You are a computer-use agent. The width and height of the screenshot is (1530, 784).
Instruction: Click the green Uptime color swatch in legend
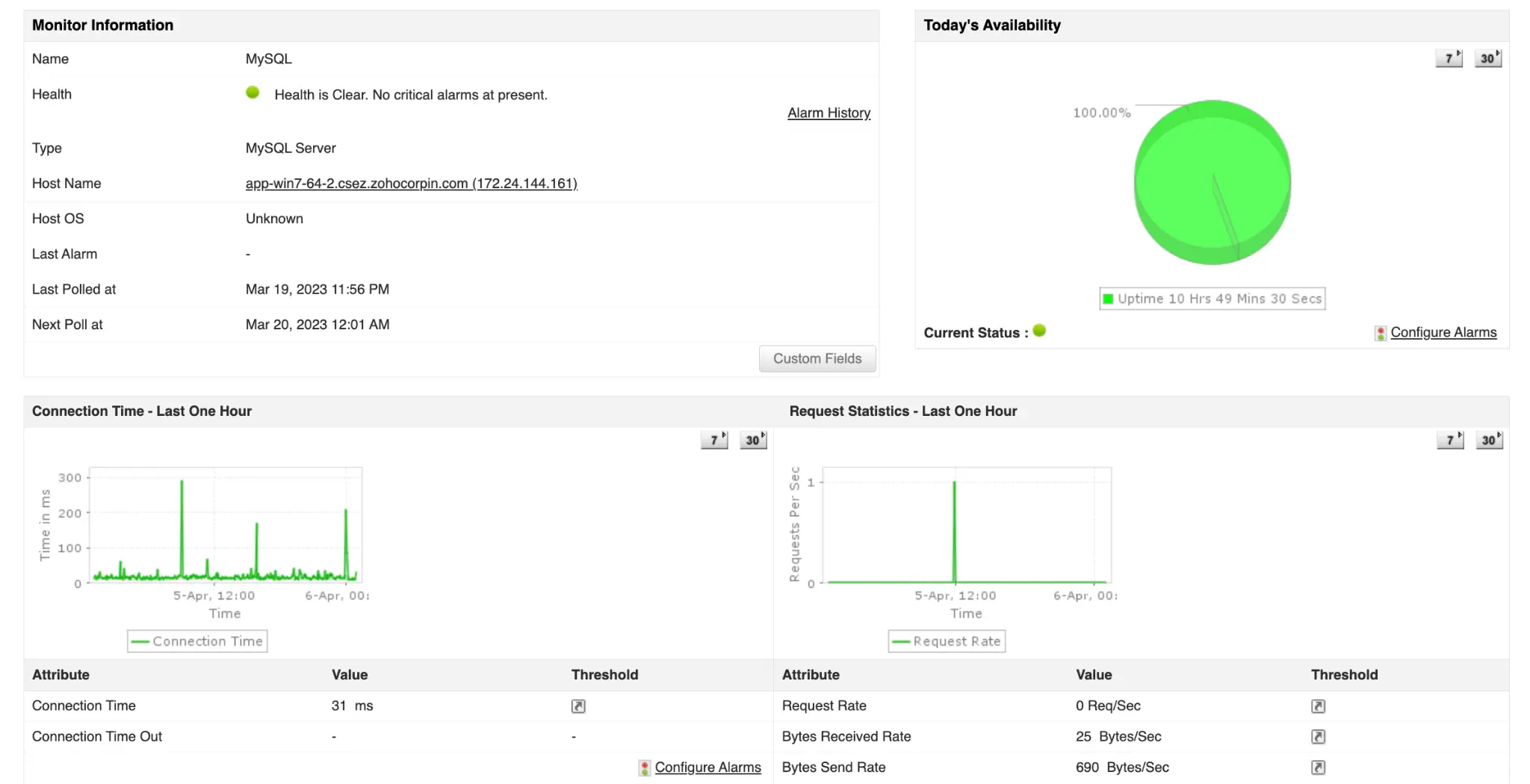[x=1109, y=298]
